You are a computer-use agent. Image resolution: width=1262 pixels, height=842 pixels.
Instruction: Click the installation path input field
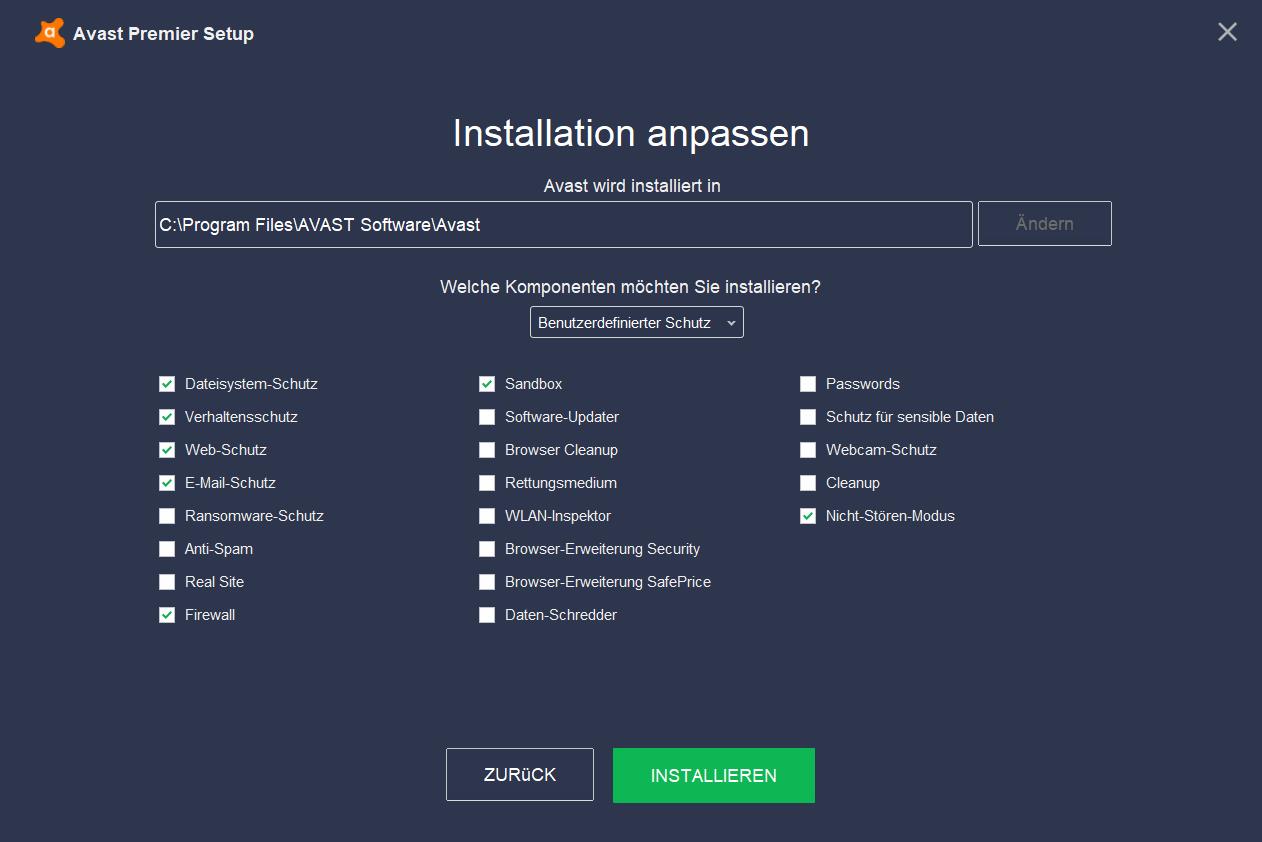(x=564, y=224)
